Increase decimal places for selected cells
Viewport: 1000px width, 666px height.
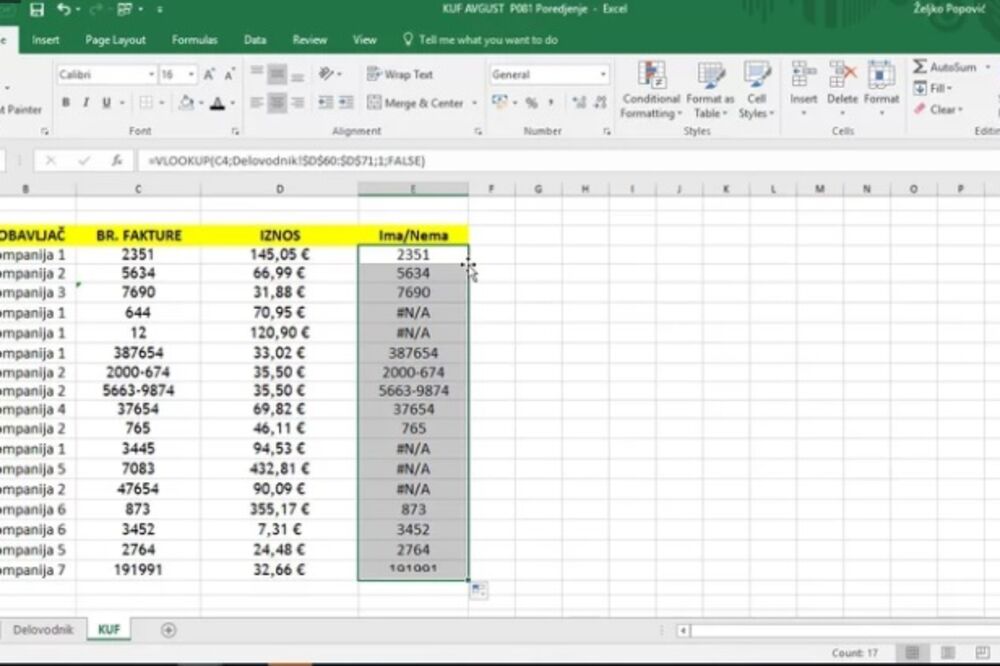coord(577,103)
